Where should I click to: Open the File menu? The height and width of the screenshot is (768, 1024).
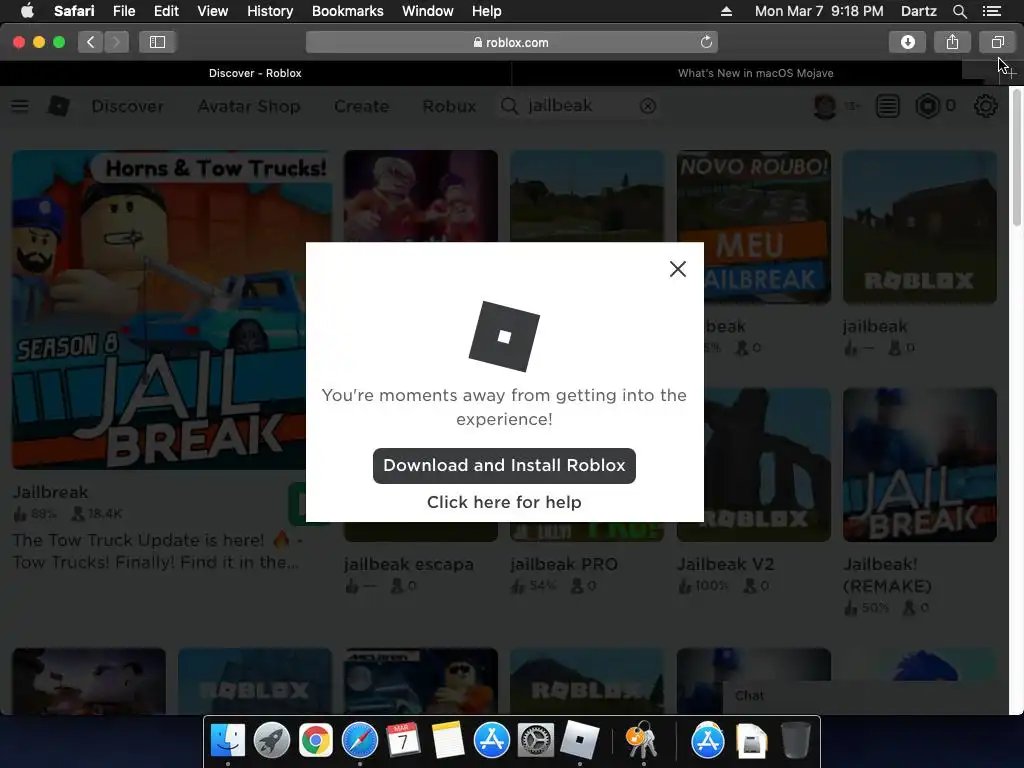123,11
